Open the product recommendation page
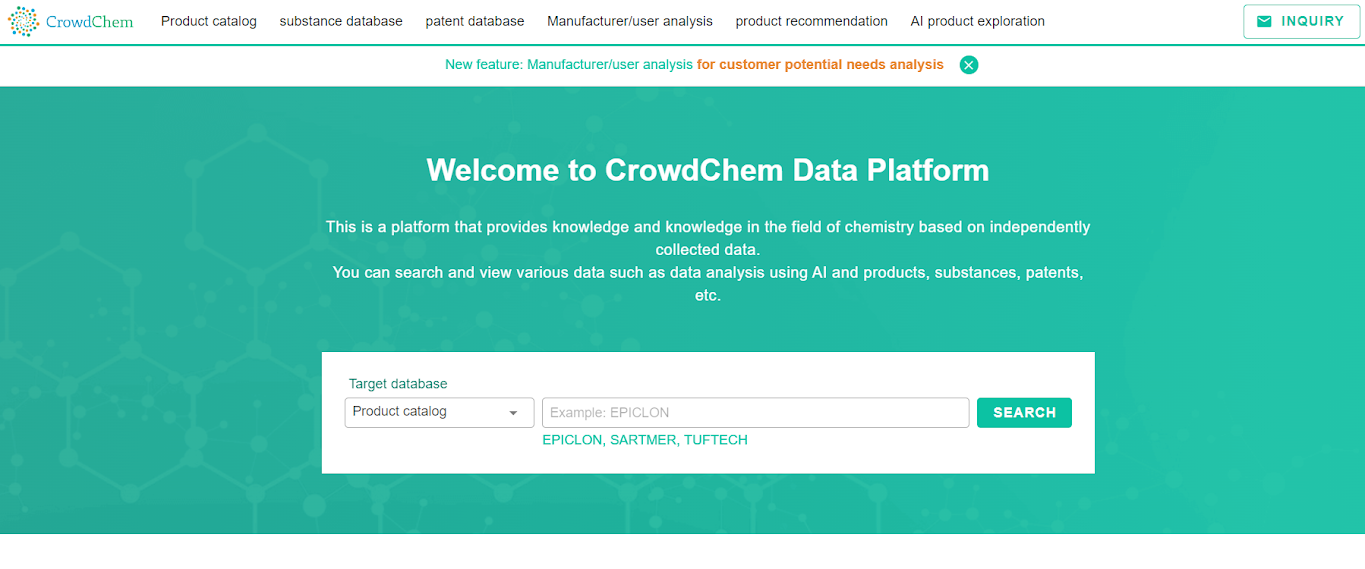The image size is (1365, 569). pos(812,21)
